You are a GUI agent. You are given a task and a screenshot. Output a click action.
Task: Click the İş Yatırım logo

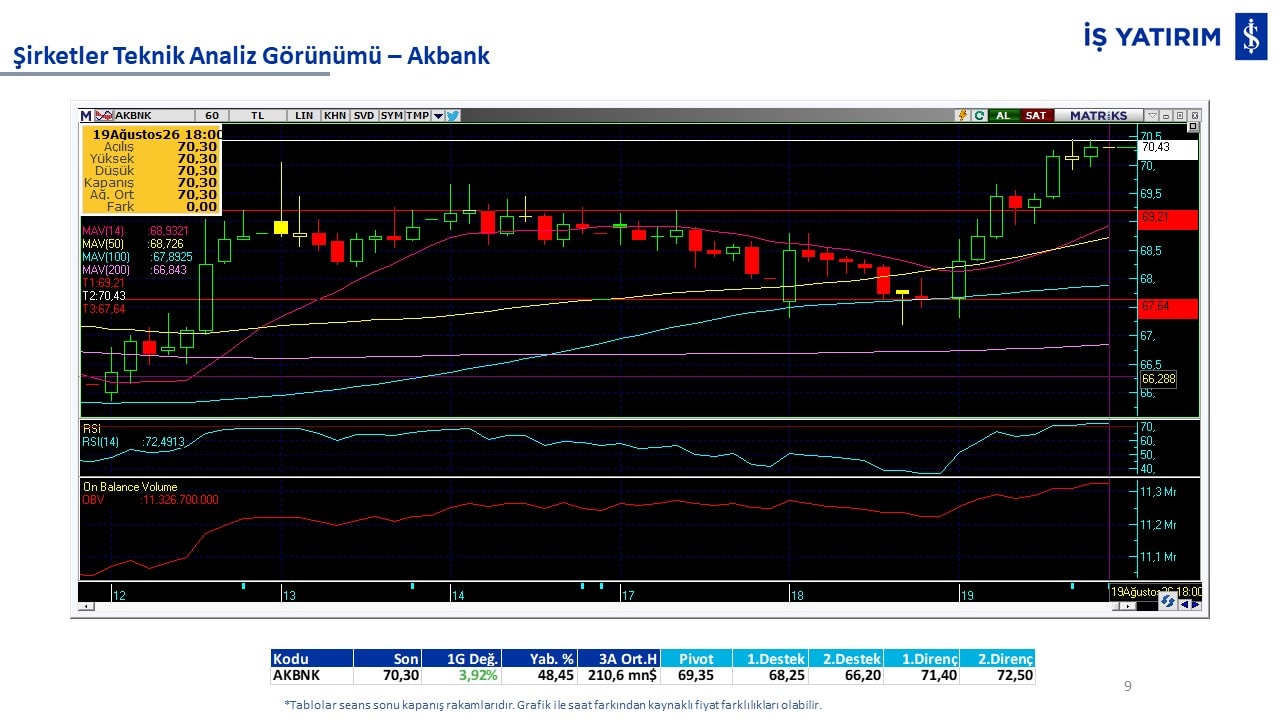coord(1174,37)
